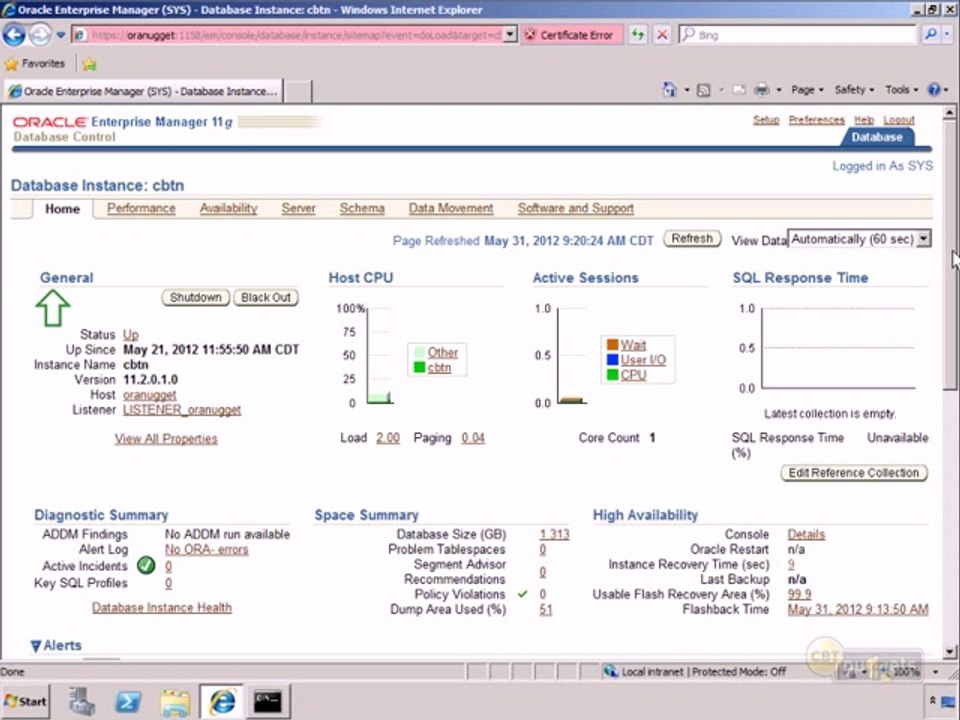Open the Console Details link

pyautogui.click(x=806, y=534)
